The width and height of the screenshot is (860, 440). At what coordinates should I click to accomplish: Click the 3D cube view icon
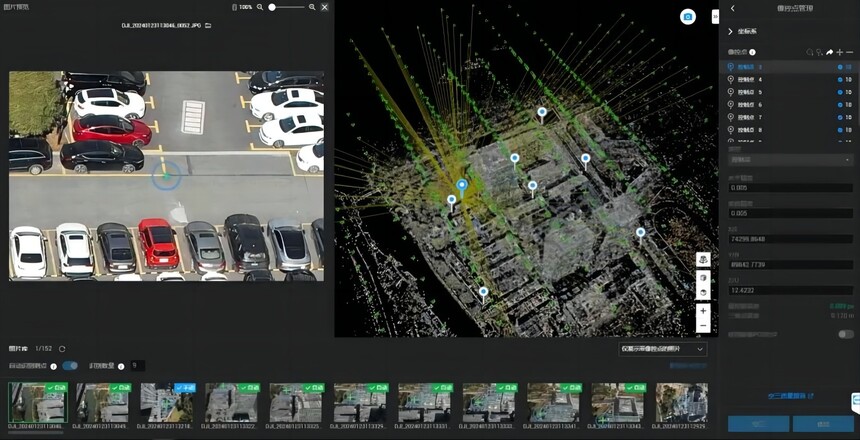tap(703, 277)
